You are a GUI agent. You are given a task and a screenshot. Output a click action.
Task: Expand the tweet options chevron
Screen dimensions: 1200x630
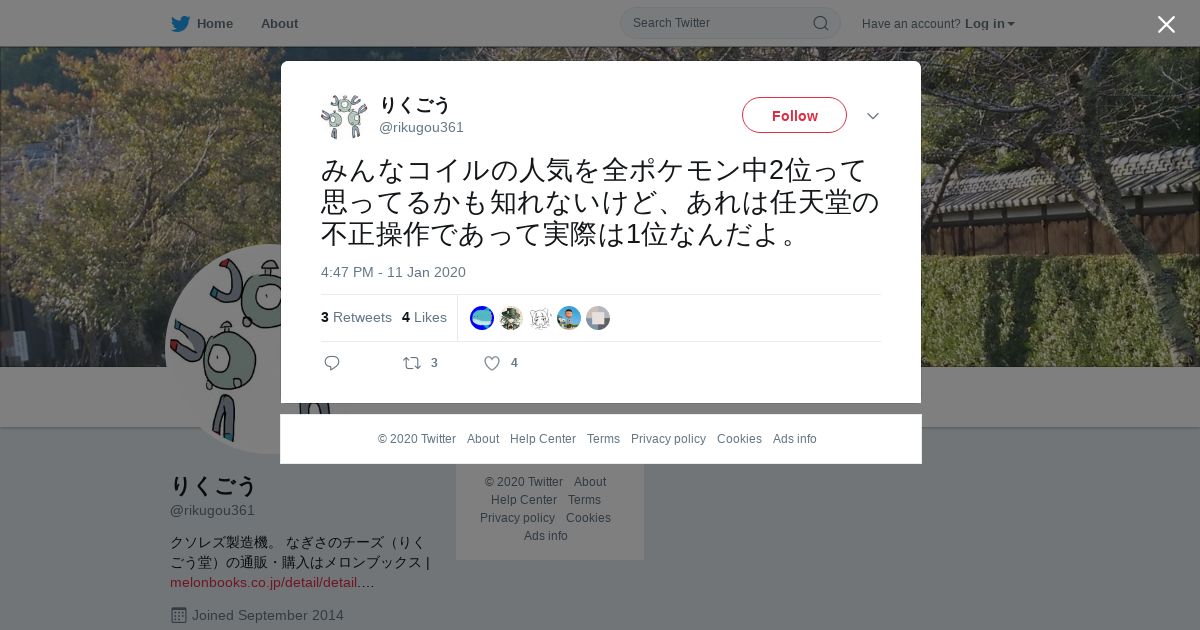point(873,116)
